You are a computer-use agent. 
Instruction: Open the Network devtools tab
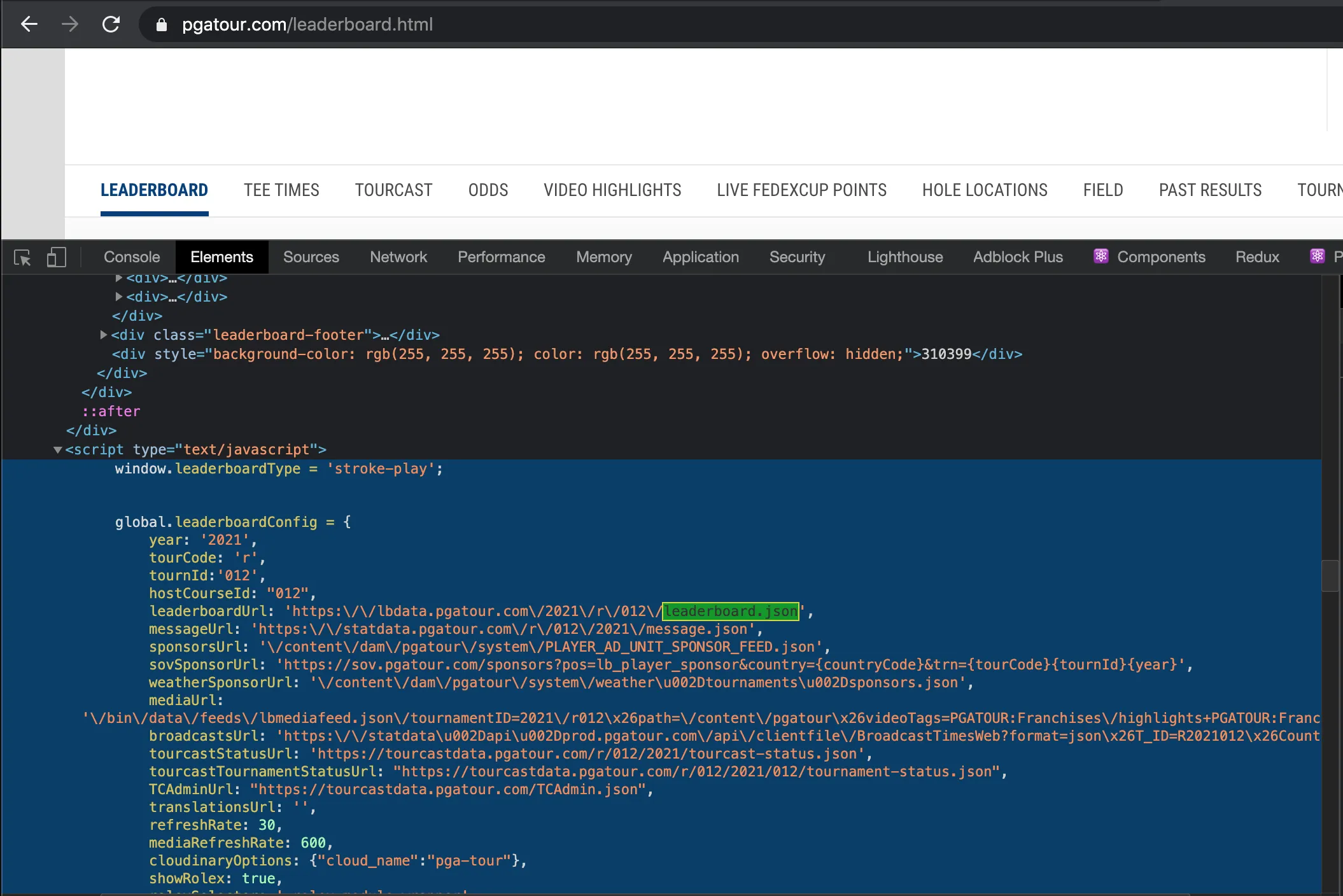(x=398, y=257)
